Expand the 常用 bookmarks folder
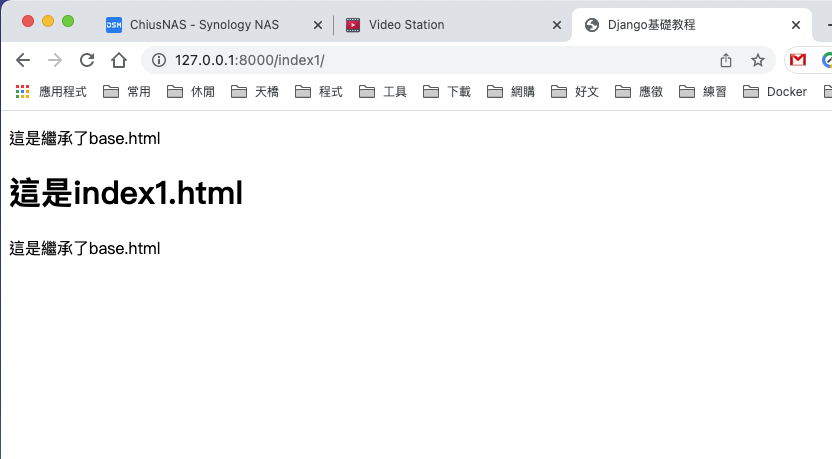This screenshot has height=459, width=832. [x=127, y=92]
